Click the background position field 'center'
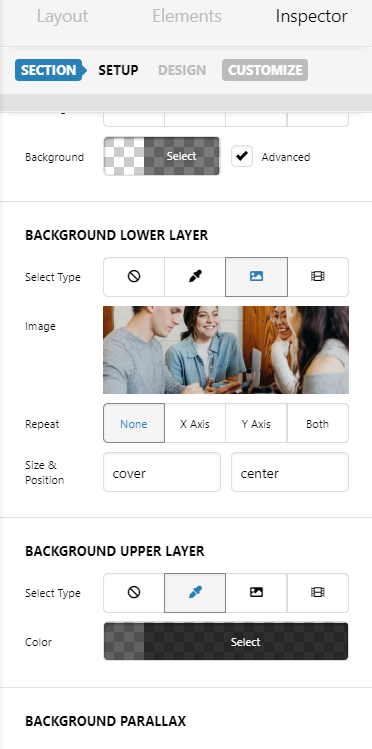The width and height of the screenshot is (372, 749). [290, 472]
